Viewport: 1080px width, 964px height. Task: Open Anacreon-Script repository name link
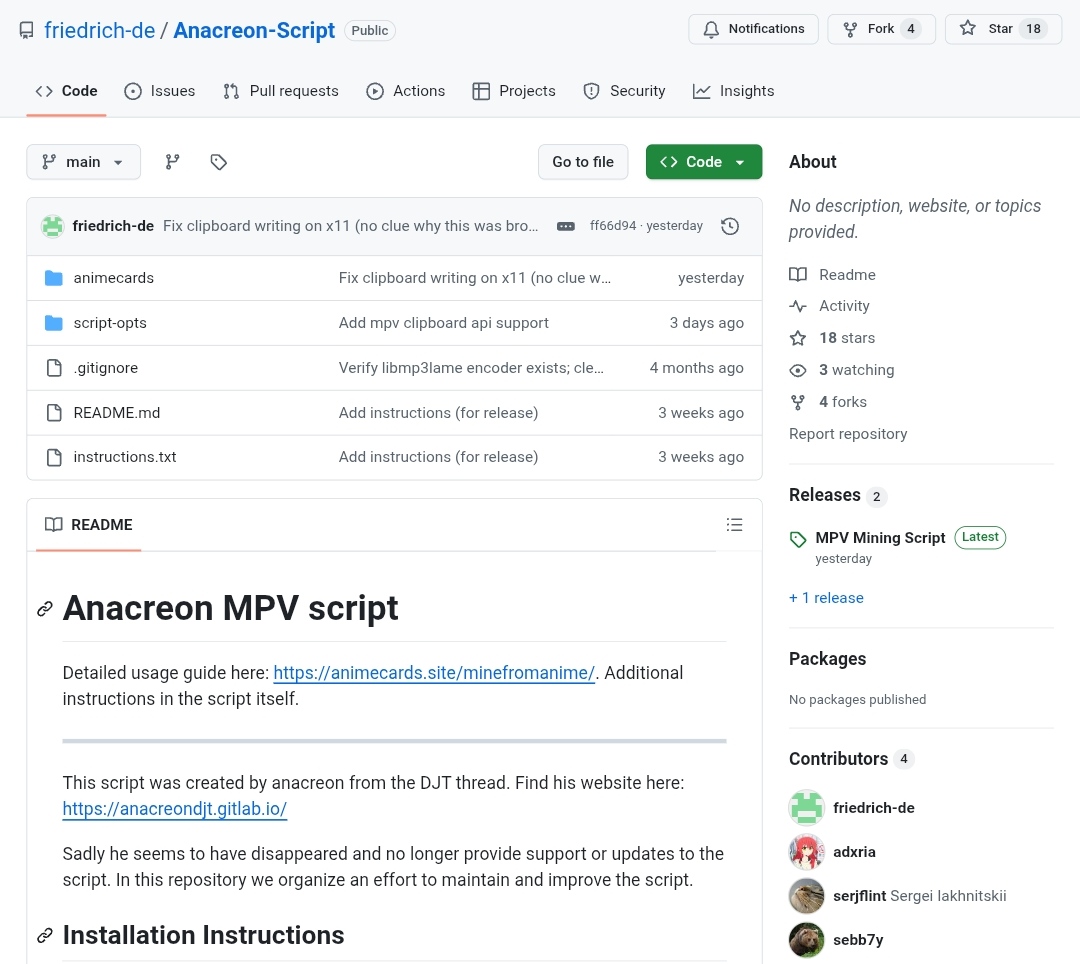(x=254, y=30)
